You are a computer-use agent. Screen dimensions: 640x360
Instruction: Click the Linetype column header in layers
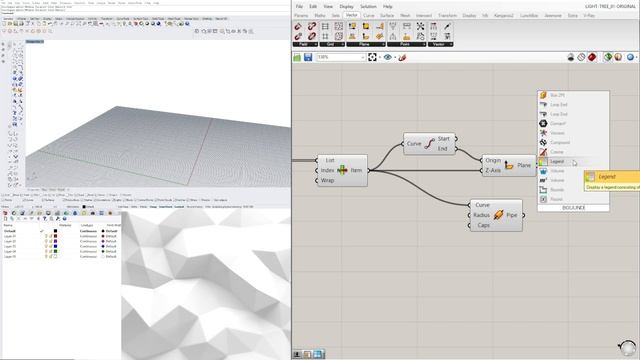pos(87,225)
